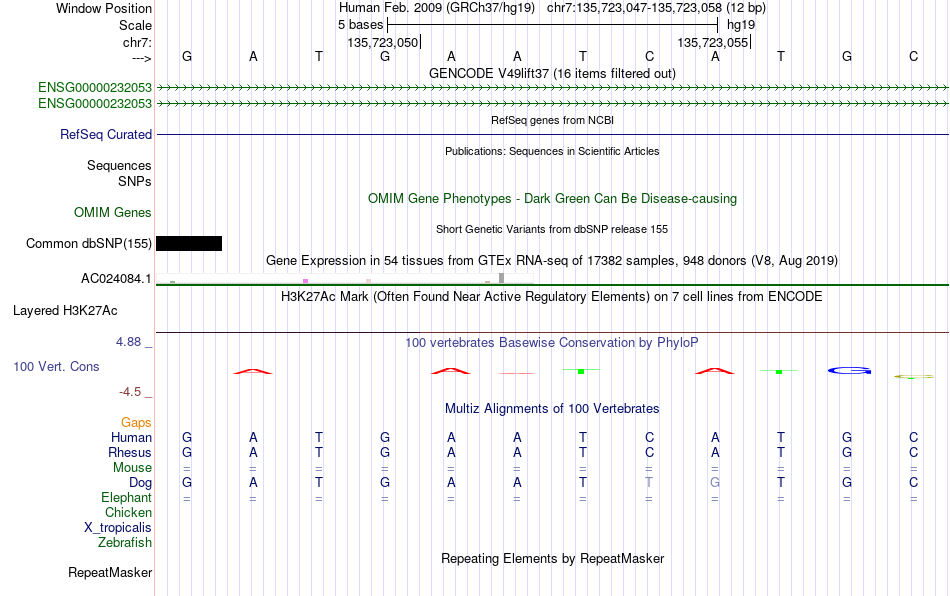Viewport: 950px width, 596px height.
Task: Click the Dog species row label
Action: tap(140, 483)
